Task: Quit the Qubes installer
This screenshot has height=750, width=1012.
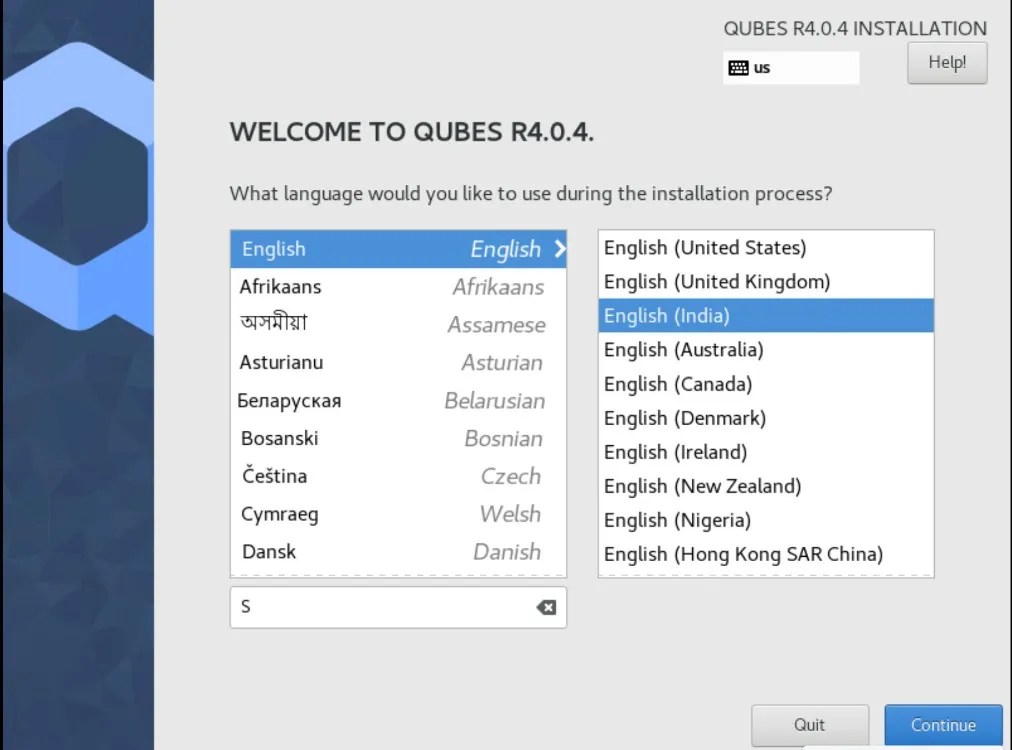Action: (810, 725)
